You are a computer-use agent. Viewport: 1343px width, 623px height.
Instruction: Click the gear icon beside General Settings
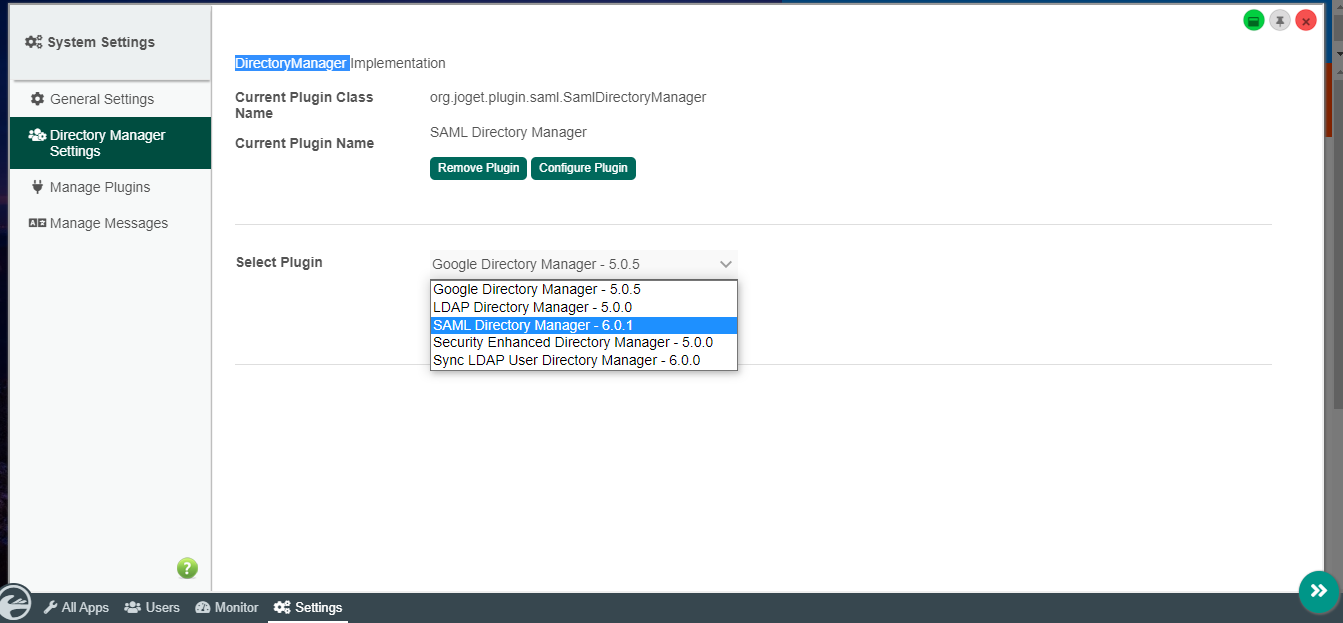click(38, 99)
